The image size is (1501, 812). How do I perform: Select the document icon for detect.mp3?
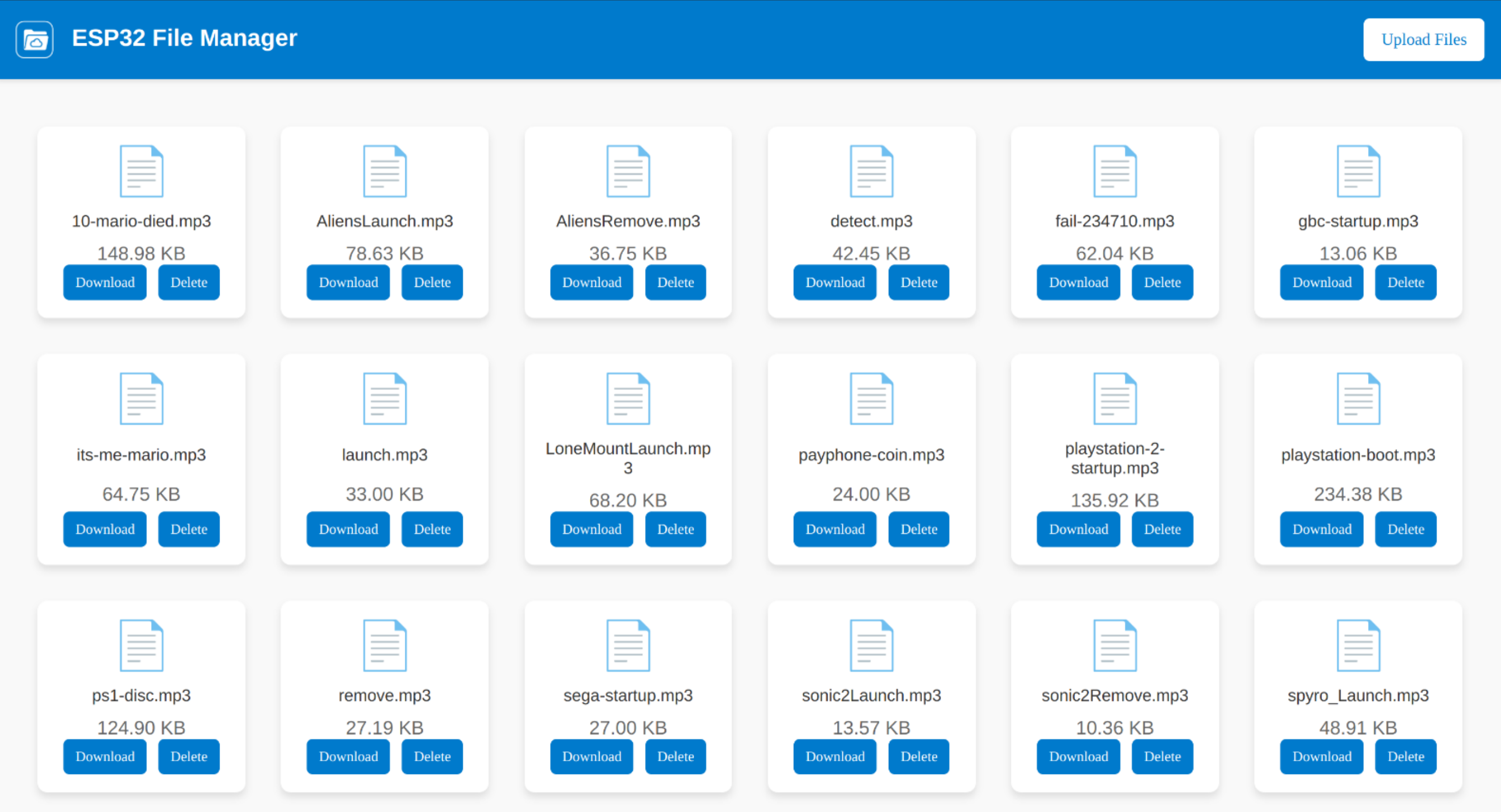pyautogui.click(x=871, y=170)
